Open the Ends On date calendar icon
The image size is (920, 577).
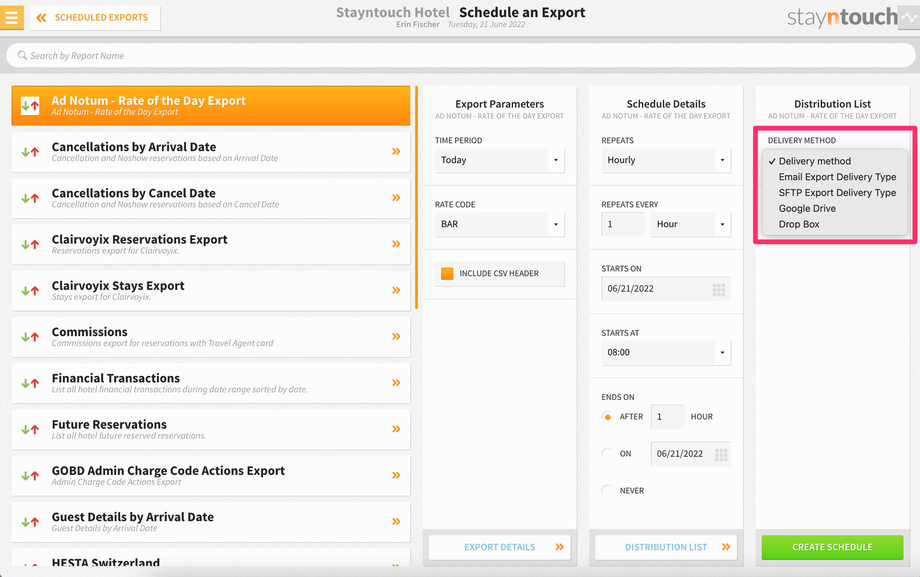tap(721, 454)
